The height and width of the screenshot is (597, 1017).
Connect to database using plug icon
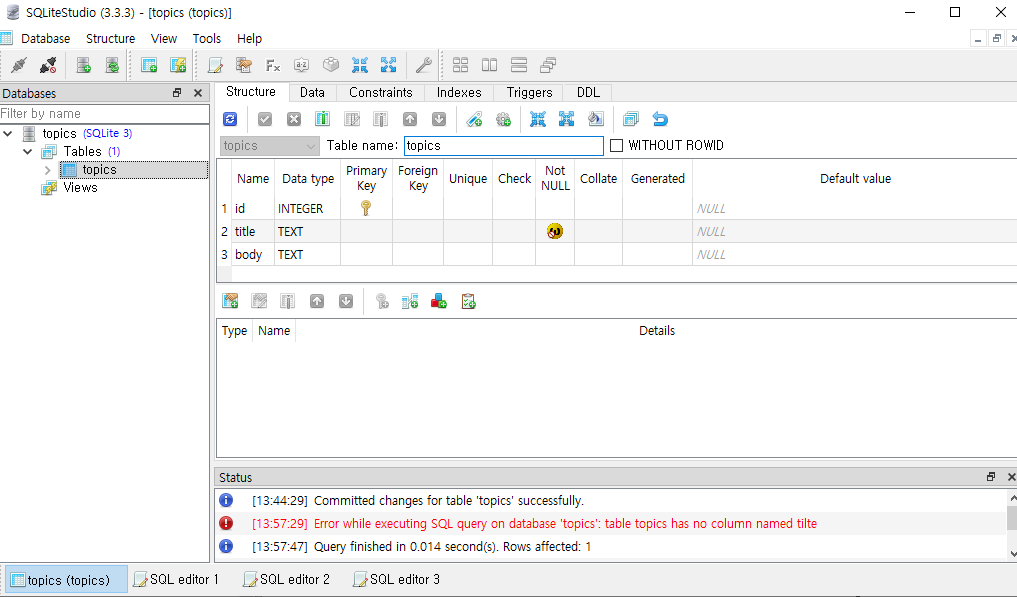click(x=19, y=65)
